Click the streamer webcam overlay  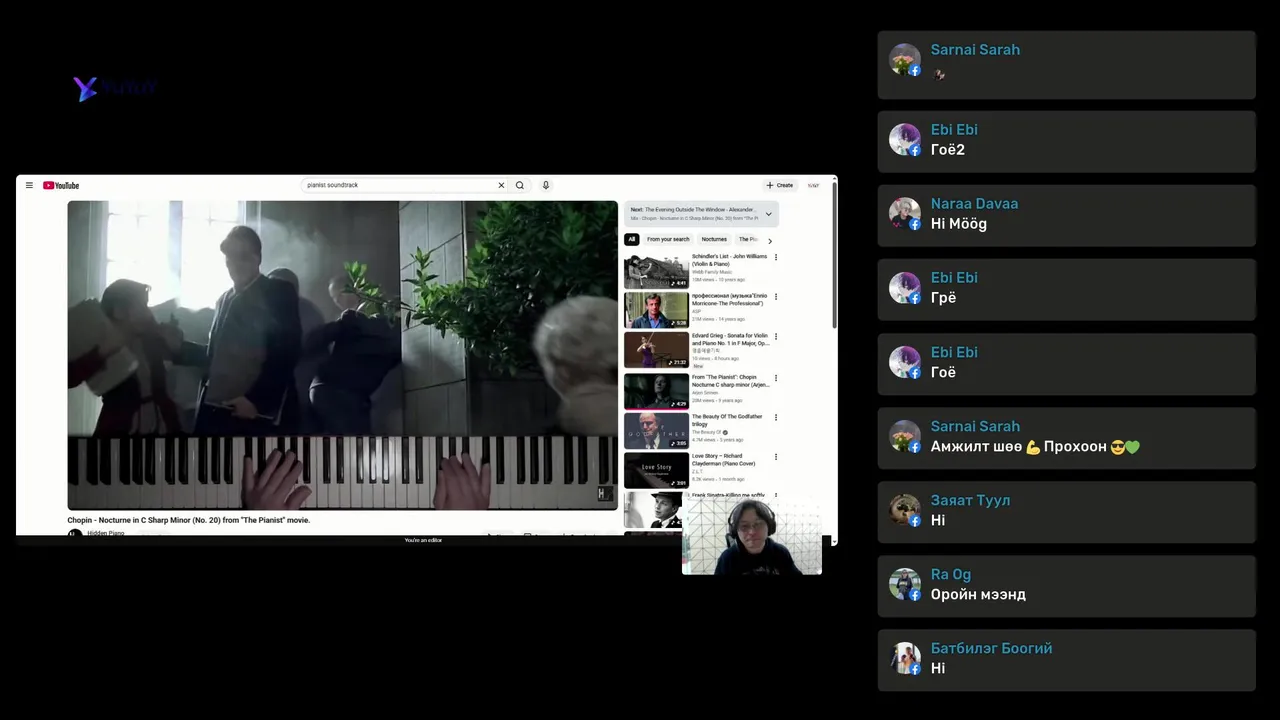click(x=751, y=537)
